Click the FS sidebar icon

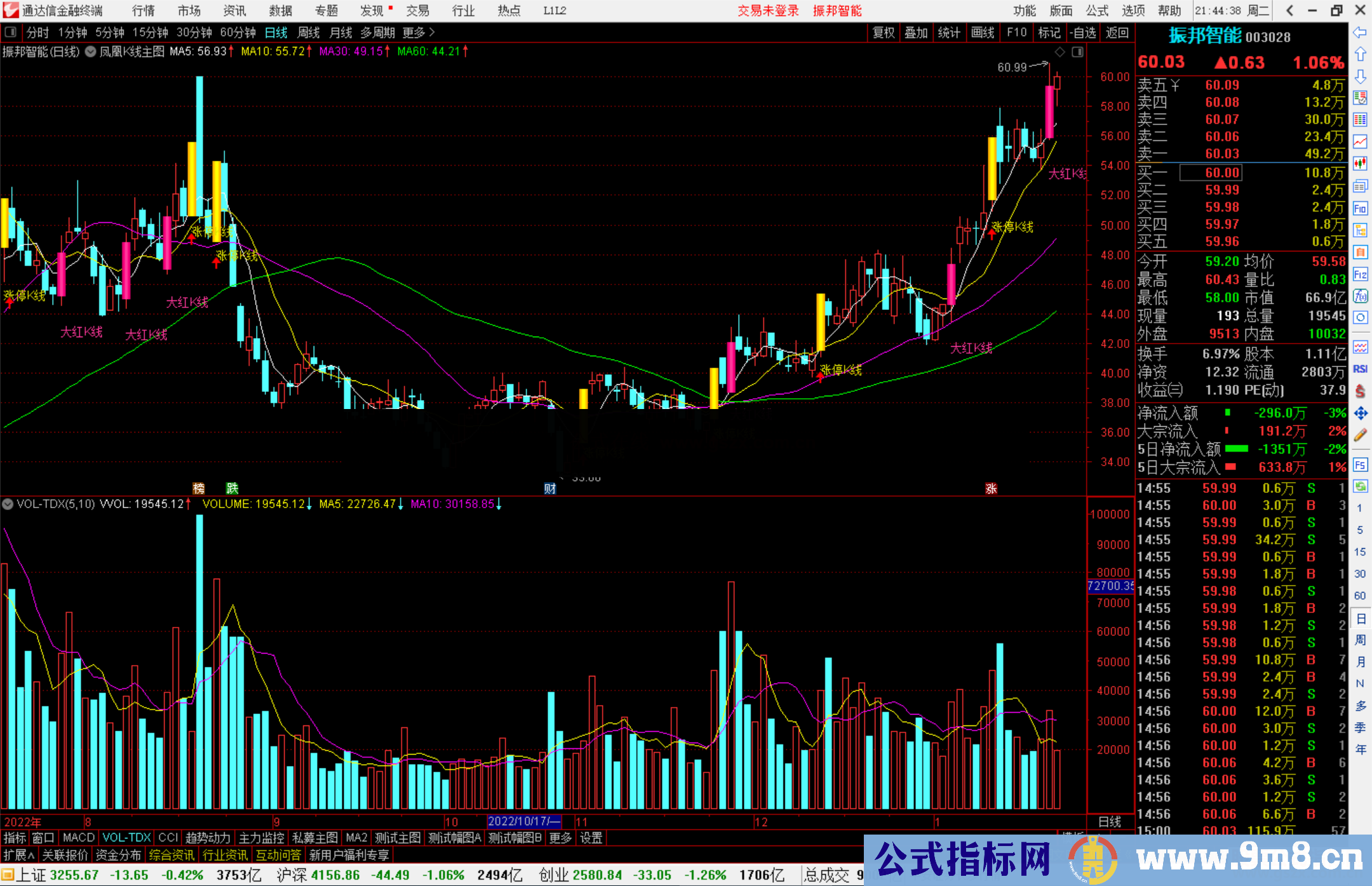click(x=1360, y=465)
